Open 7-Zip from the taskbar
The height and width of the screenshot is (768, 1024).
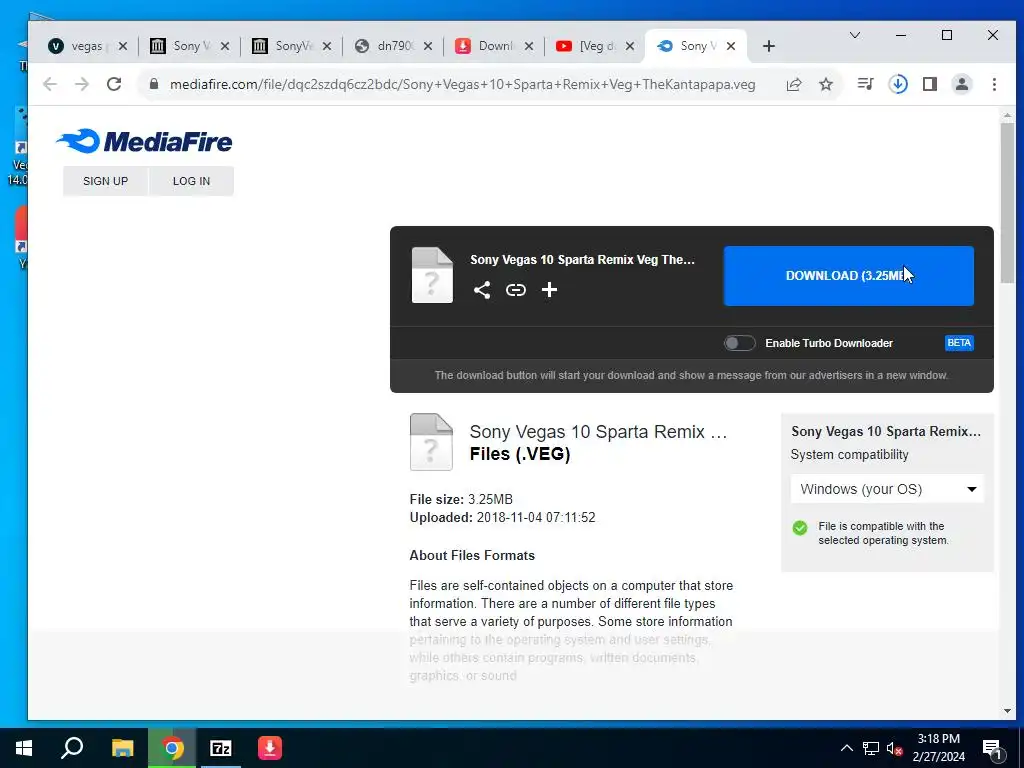(221, 748)
